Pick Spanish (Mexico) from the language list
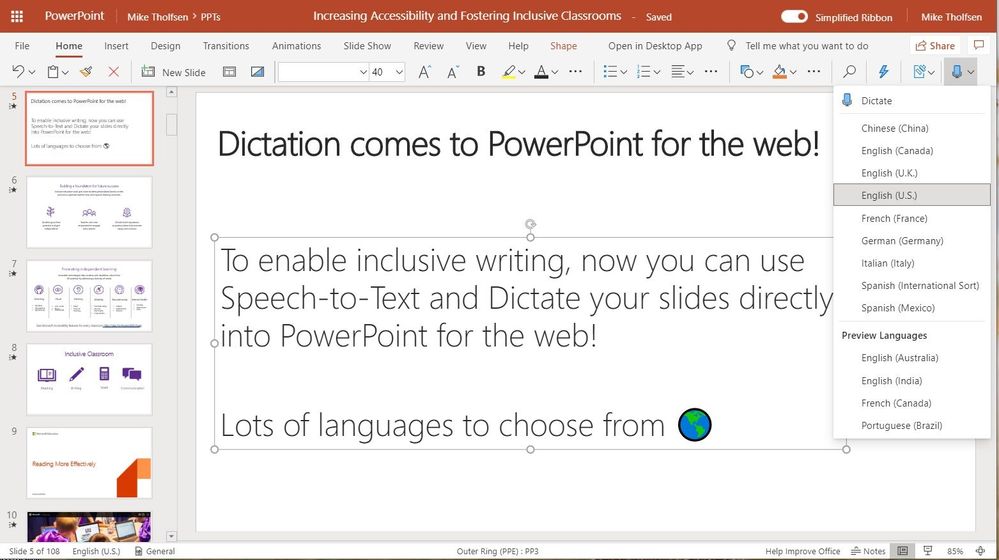The width and height of the screenshot is (999, 560). (912, 308)
